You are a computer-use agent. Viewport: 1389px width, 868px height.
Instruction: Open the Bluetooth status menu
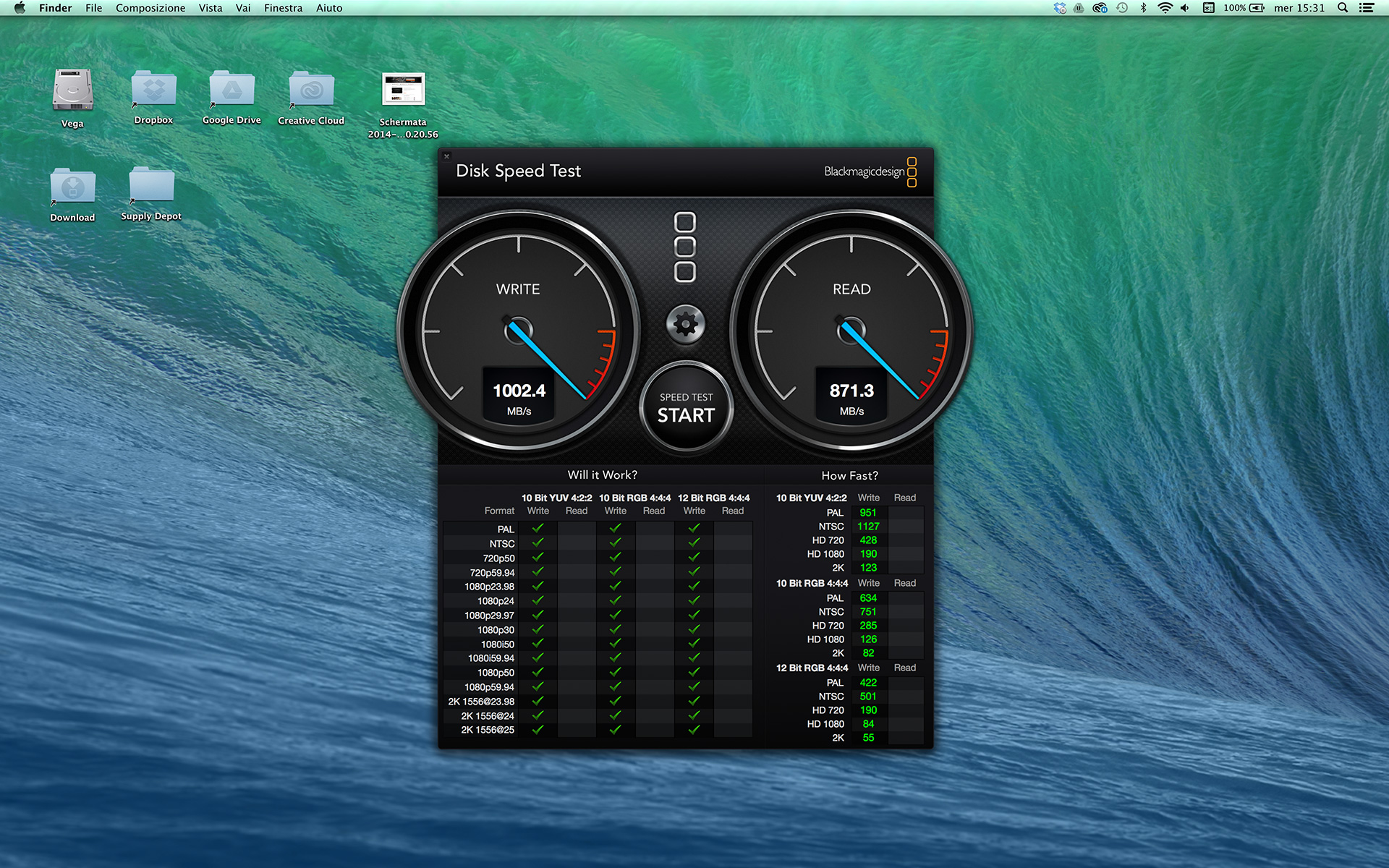tap(1144, 8)
